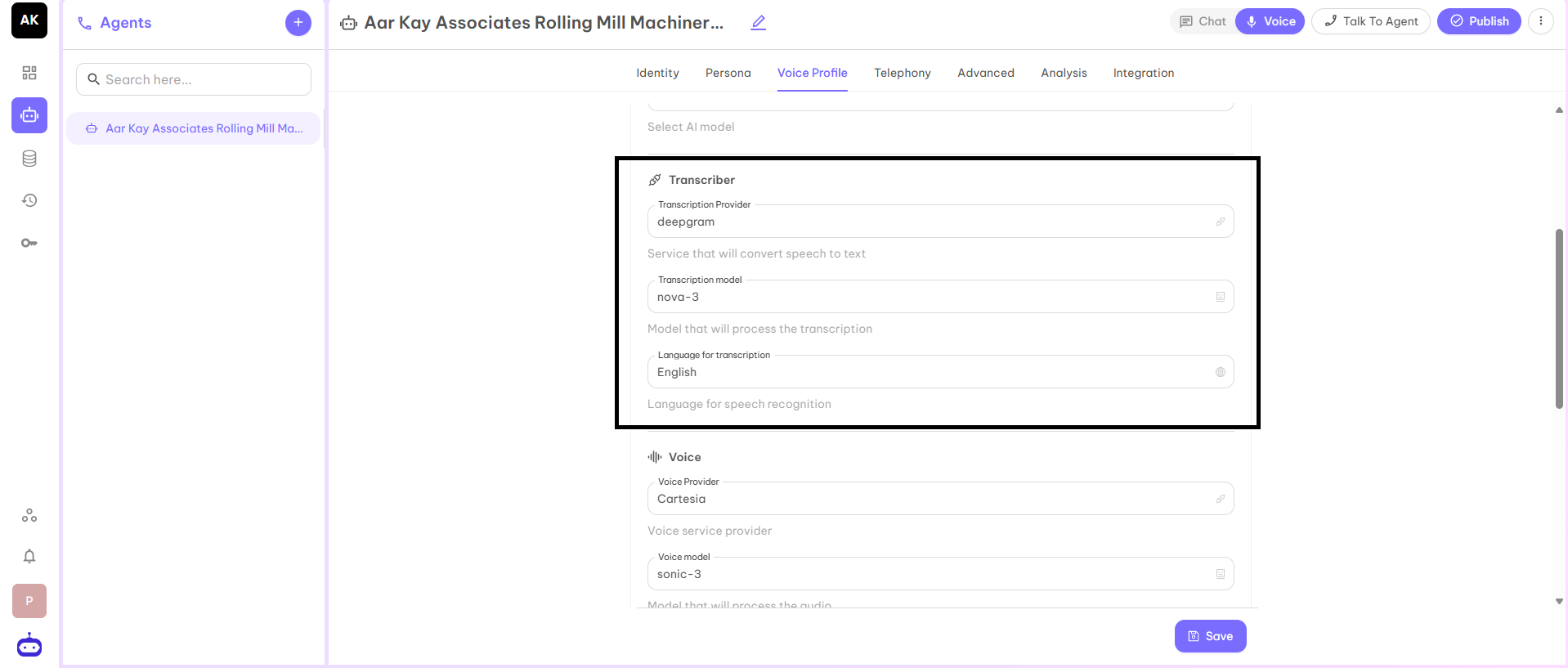Click the chatbot assistant icon at bottom

[29, 645]
